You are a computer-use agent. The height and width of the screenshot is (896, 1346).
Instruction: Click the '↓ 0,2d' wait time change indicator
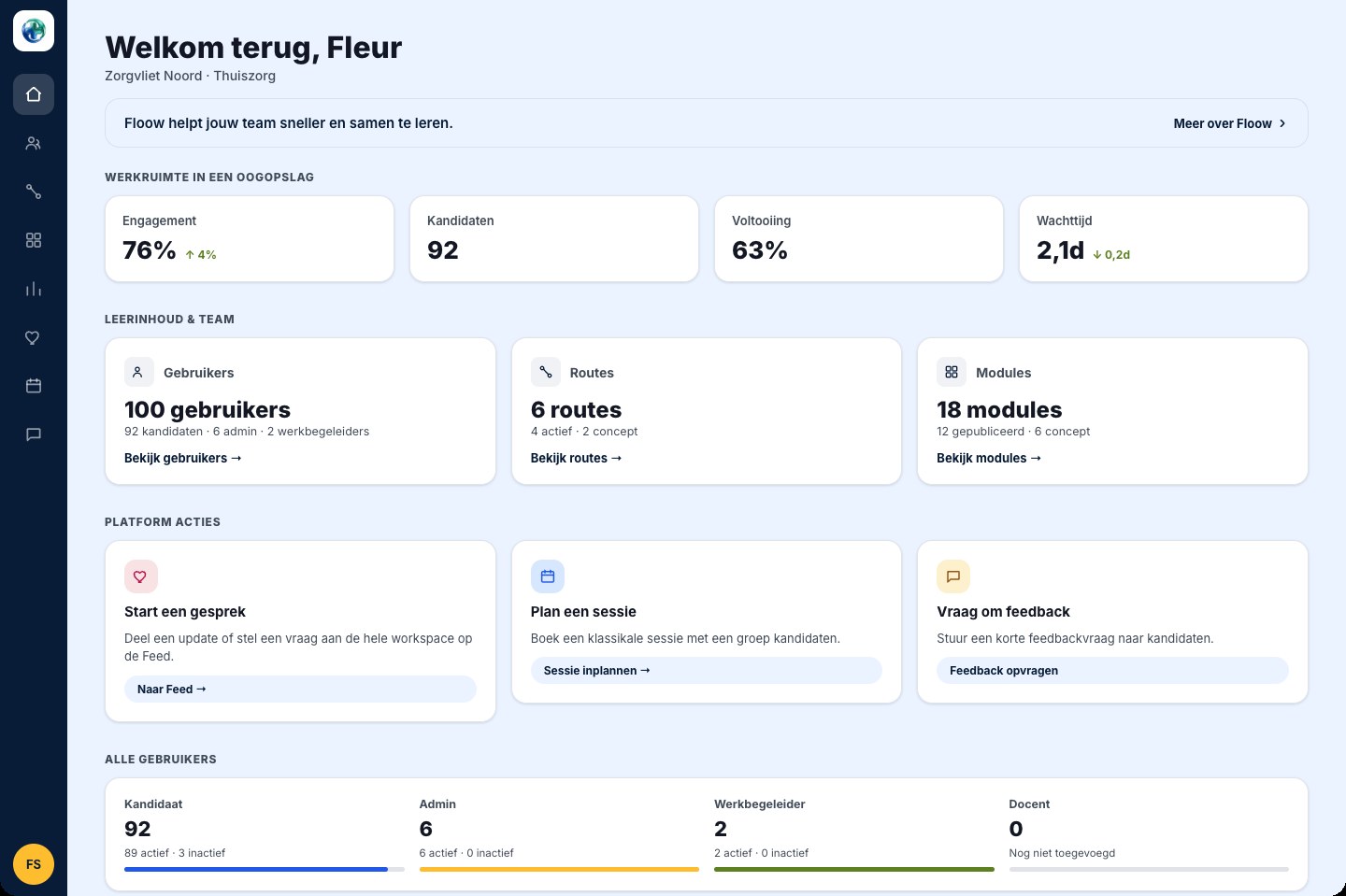coord(1111,254)
